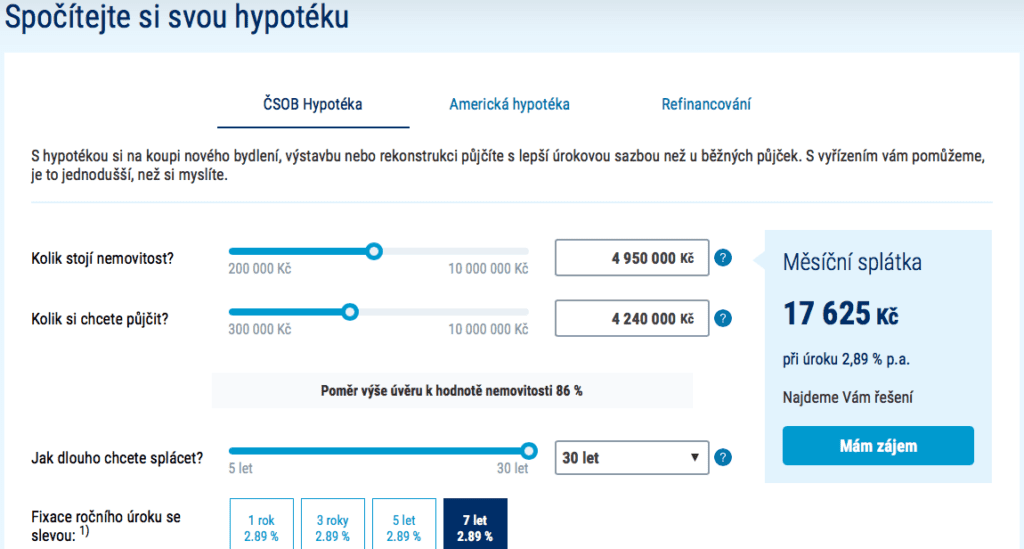Screen dimensions: 1024x549
Task: Select 7 let fixation option
Action: click(475, 526)
